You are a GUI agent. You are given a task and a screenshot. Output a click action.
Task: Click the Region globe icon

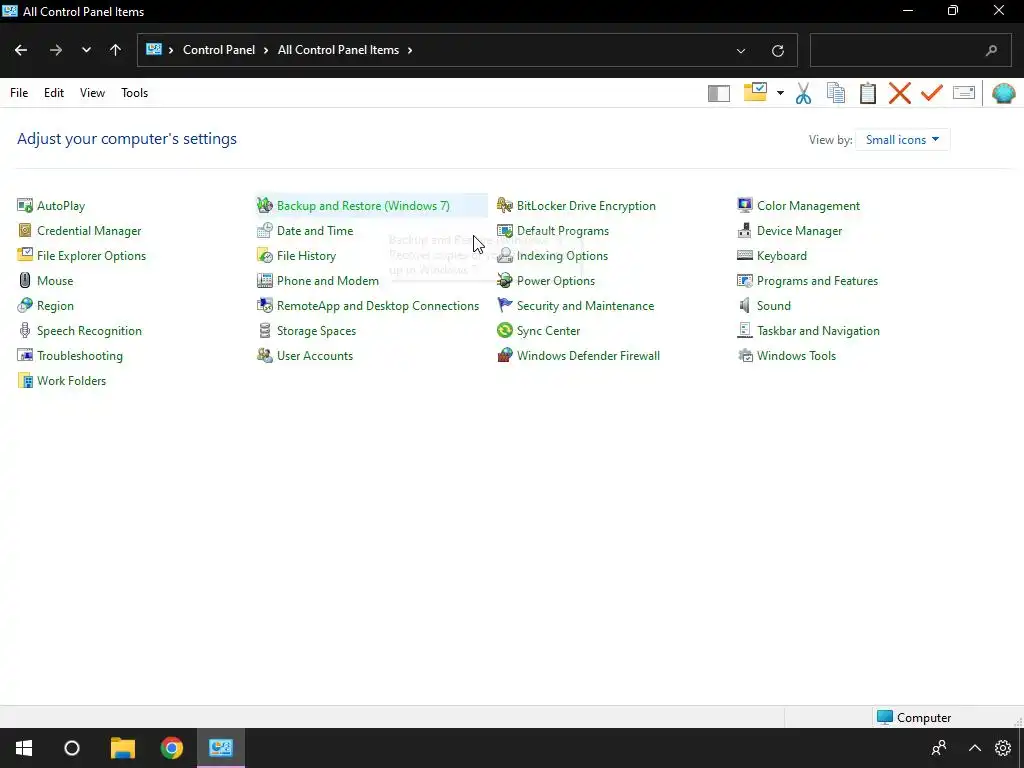tap(25, 306)
